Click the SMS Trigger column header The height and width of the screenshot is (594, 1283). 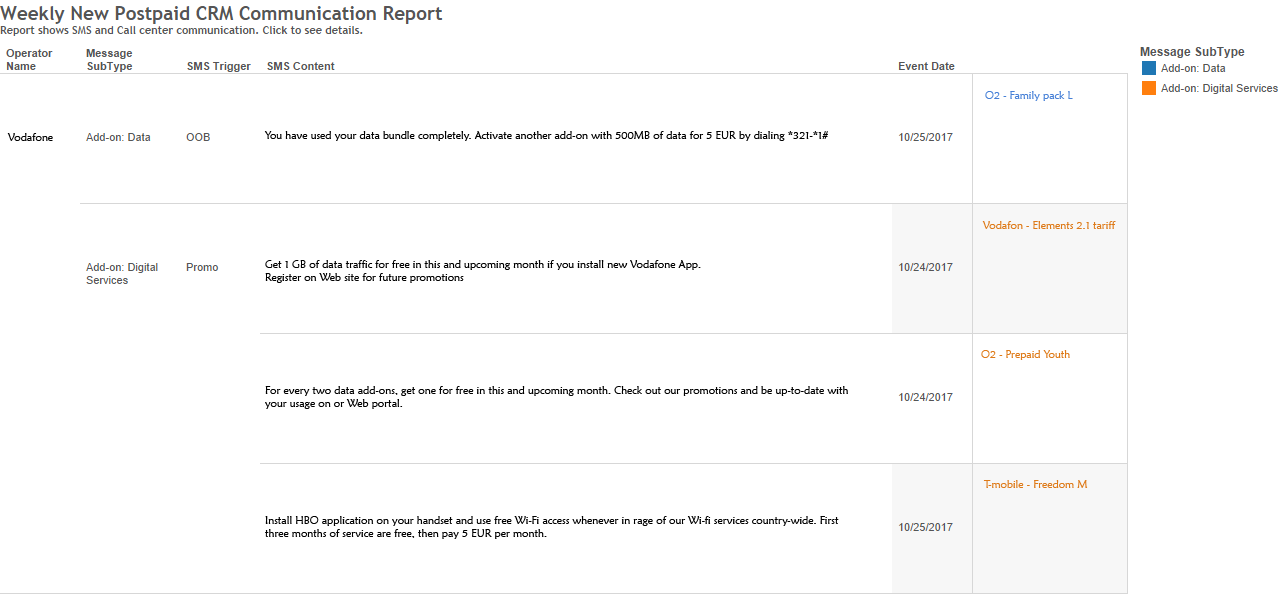tap(218, 67)
